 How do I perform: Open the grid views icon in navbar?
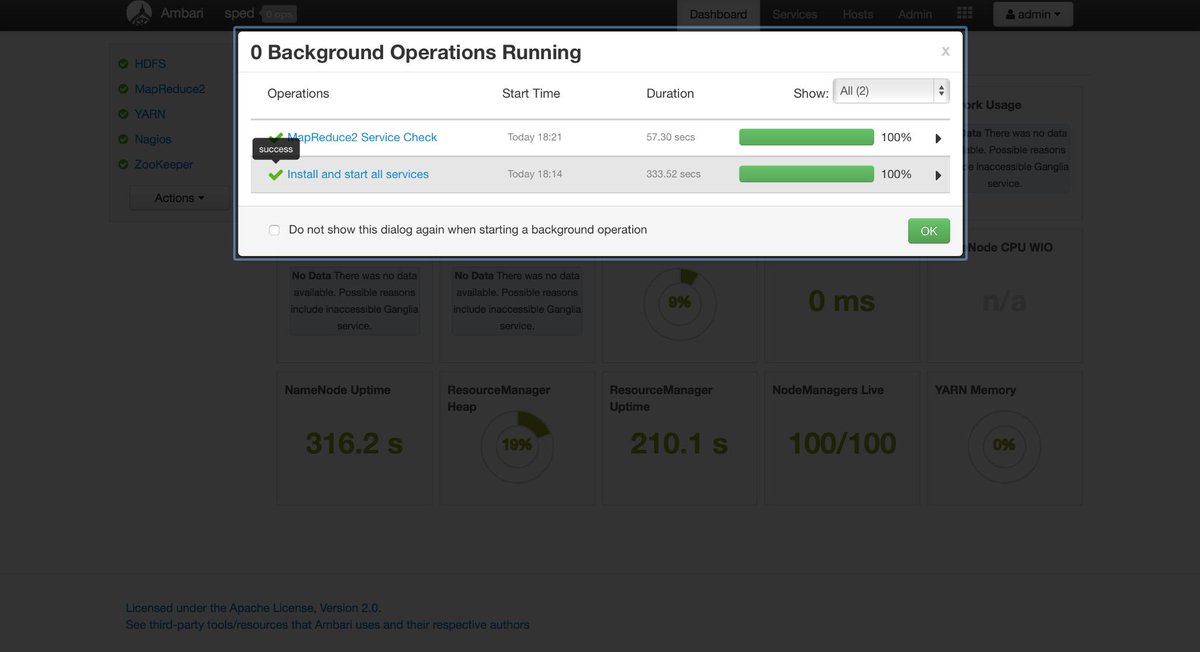(x=964, y=14)
